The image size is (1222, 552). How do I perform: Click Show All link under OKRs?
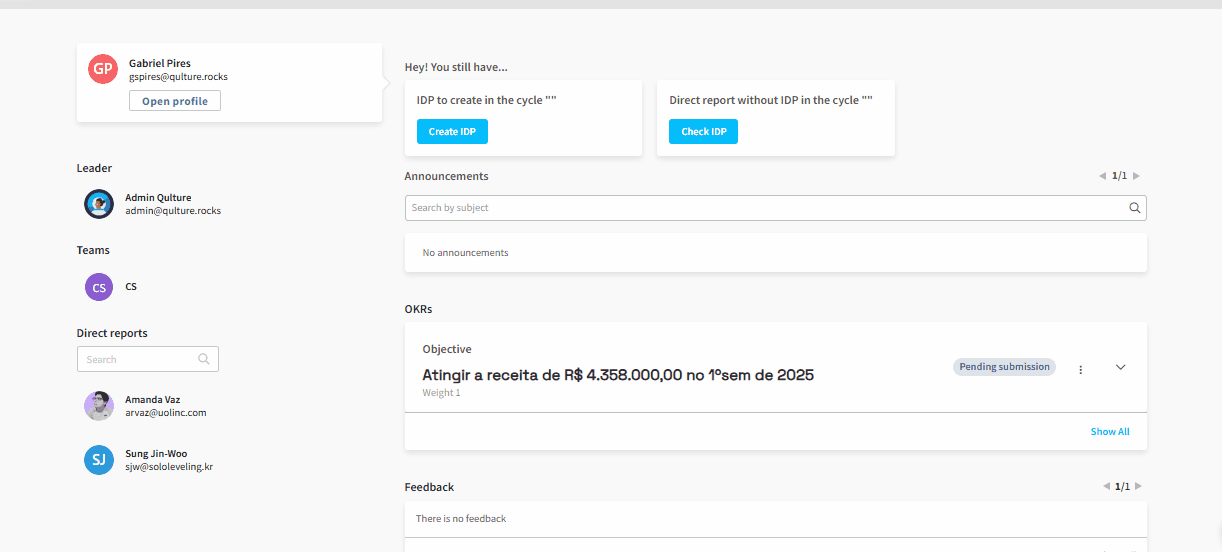(1110, 432)
